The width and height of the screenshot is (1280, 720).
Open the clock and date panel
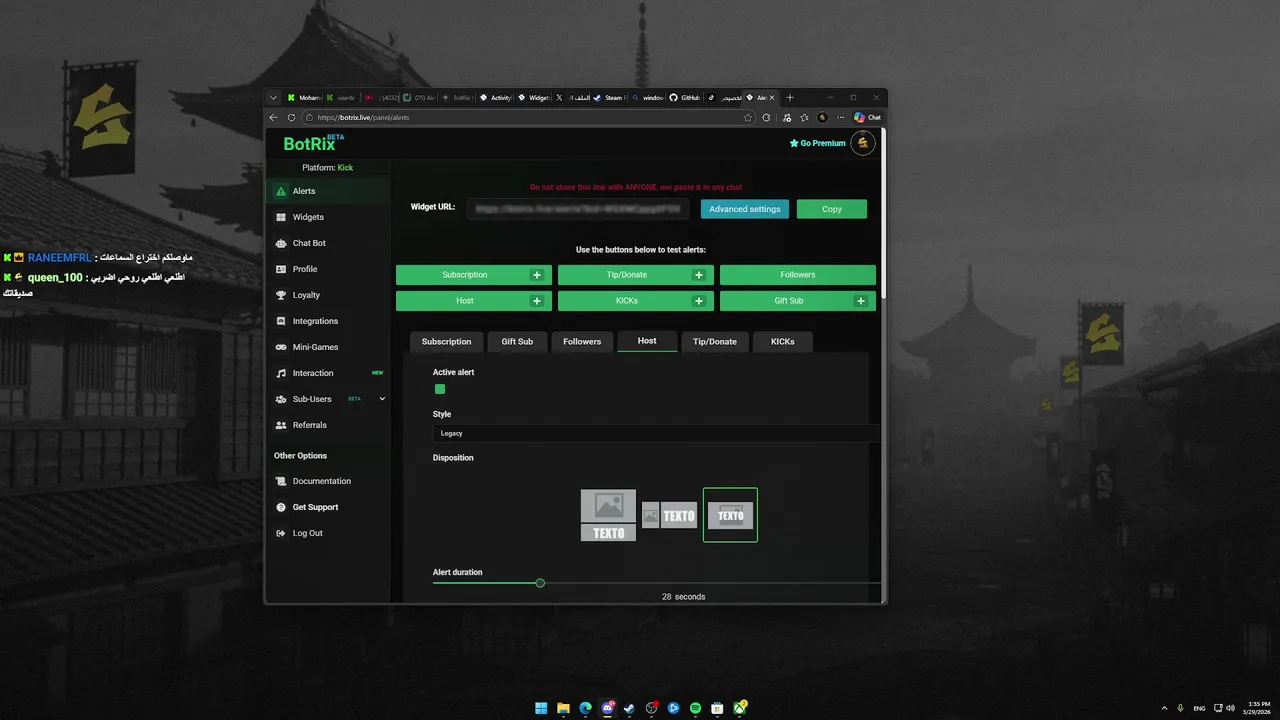tap(1258, 708)
